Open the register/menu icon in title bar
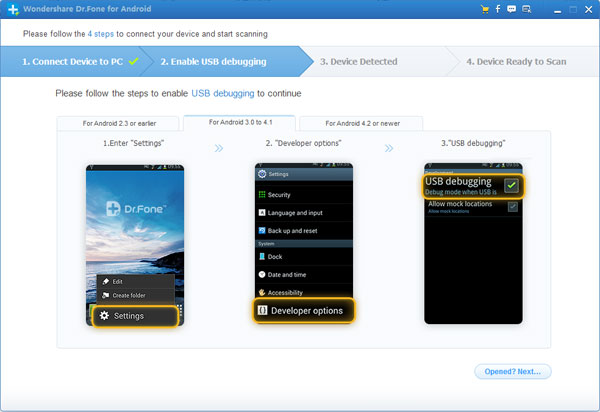Viewport: 600px width, 412px height. point(527,9)
